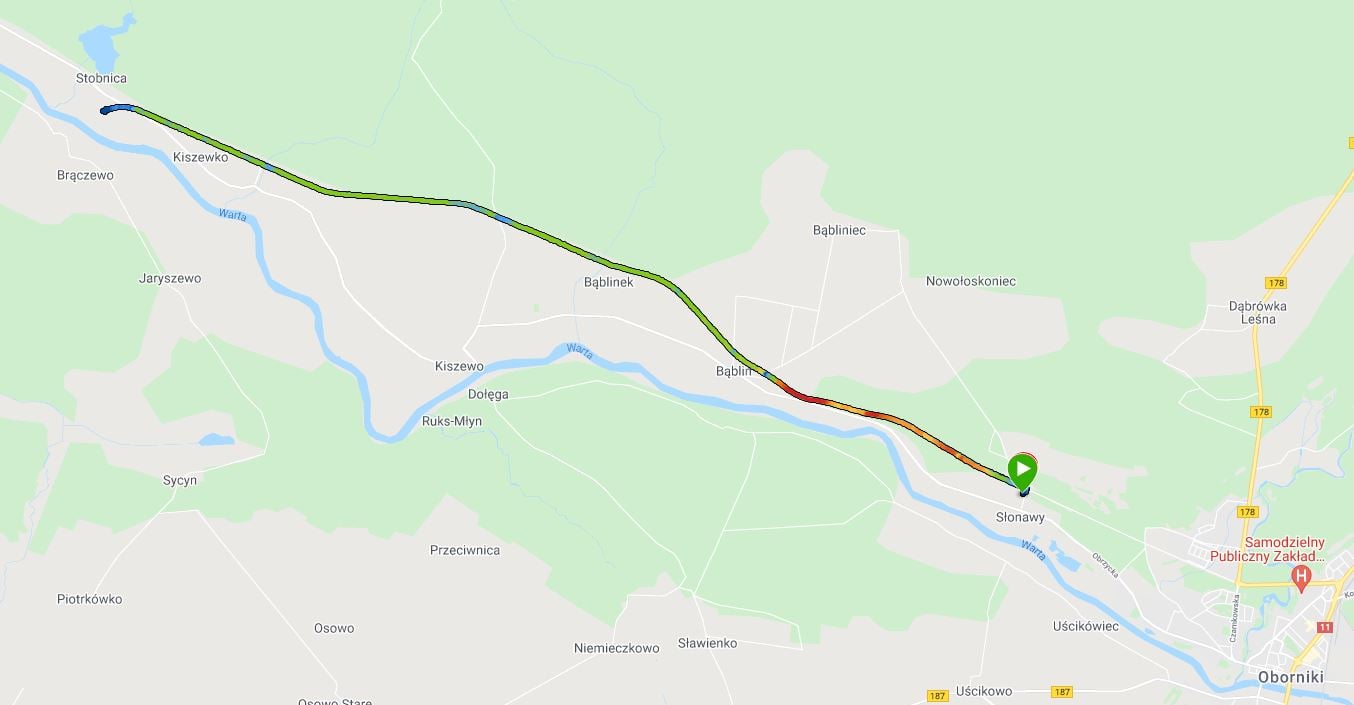Click the Słonawy place label
1354x705 pixels.
coord(1020,517)
